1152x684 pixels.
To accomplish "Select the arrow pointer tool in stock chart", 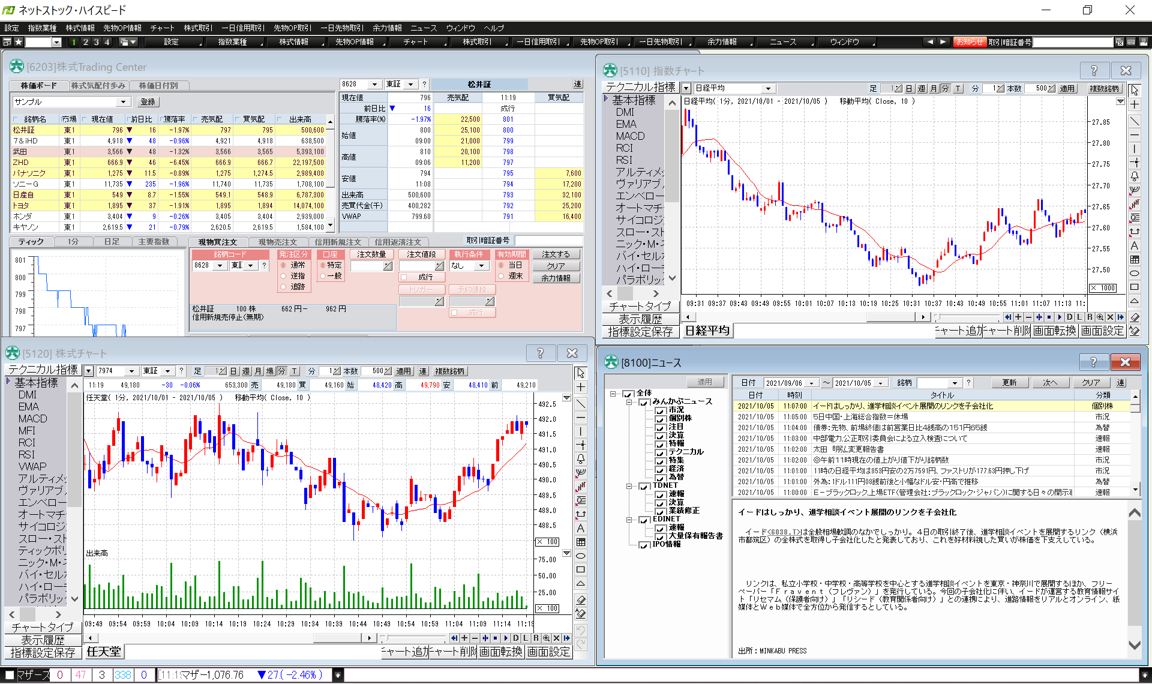I will tap(581, 372).
